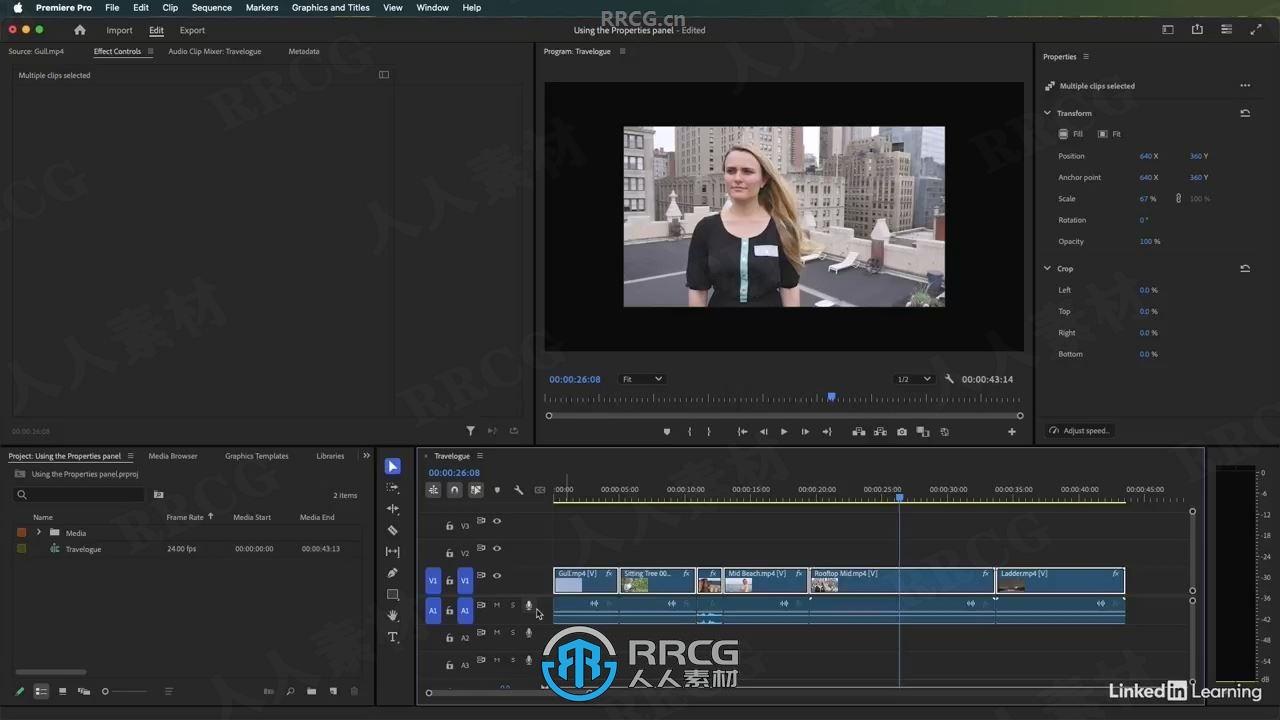Viewport: 1280px width, 720px height.
Task: Switch to Media Browser tab
Action: [x=173, y=456]
